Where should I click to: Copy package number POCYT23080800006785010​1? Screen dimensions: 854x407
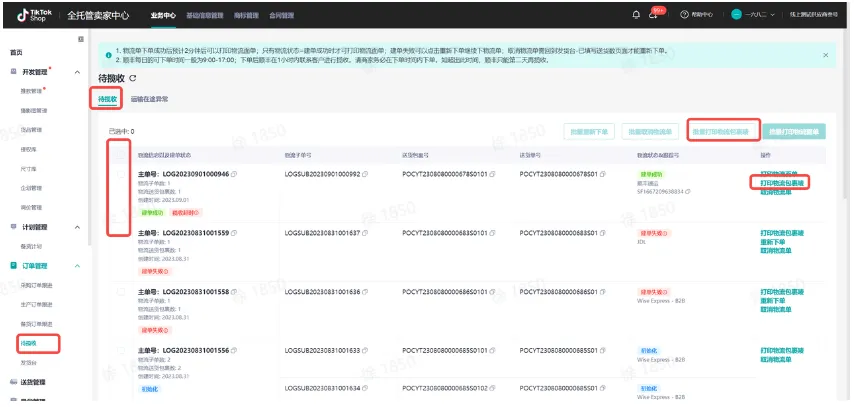click(x=492, y=174)
